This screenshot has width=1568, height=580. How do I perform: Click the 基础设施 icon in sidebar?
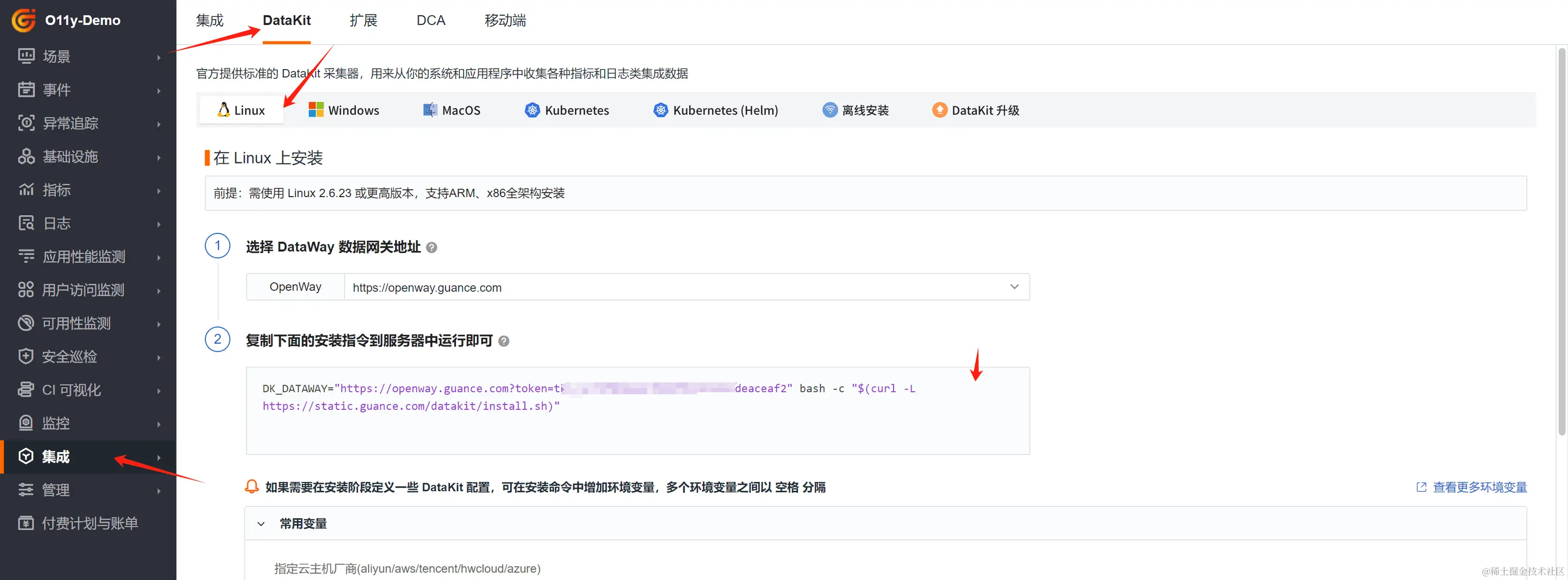click(26, 157)
